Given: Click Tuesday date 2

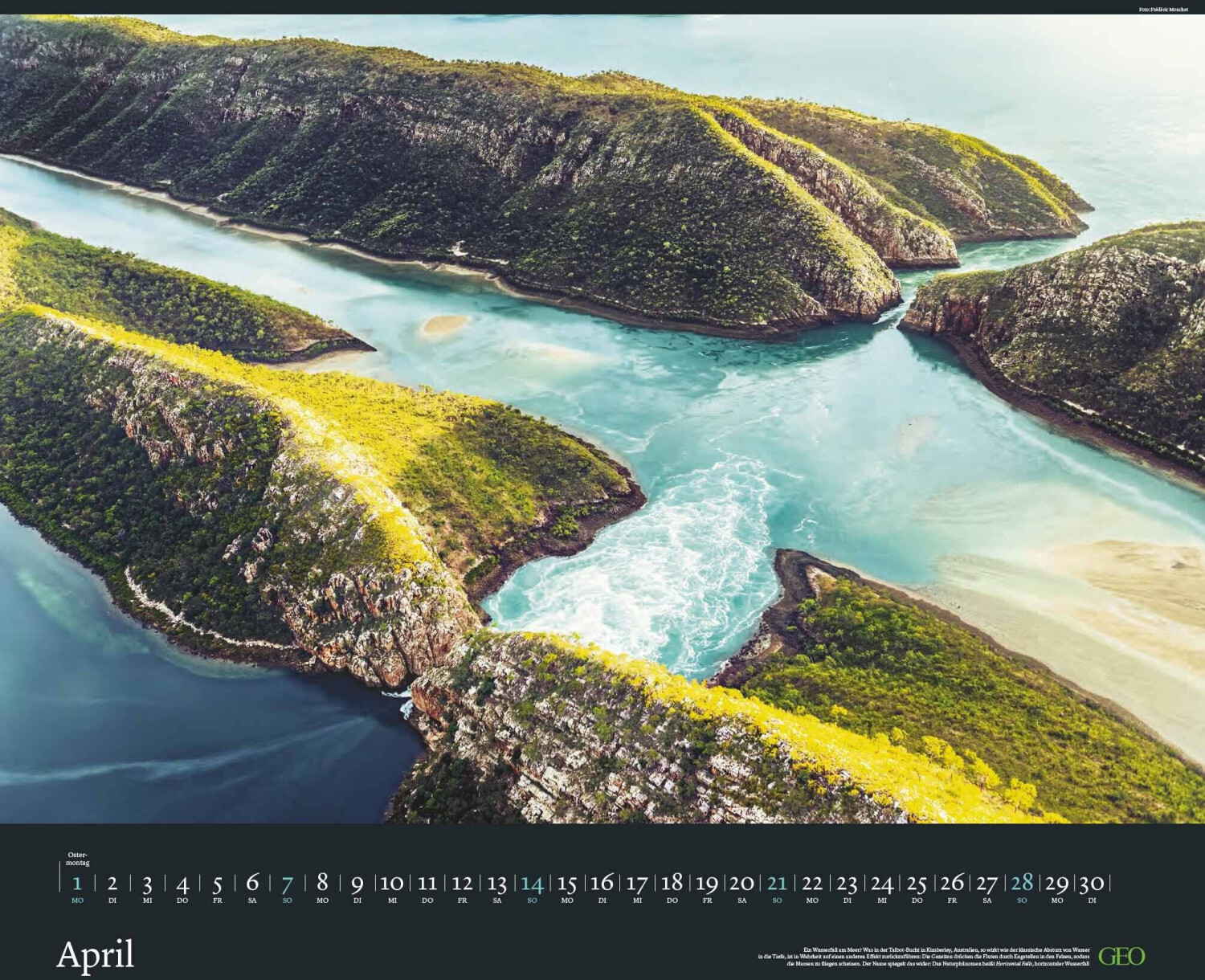Looking at the screenshot, I should [112, 884].
